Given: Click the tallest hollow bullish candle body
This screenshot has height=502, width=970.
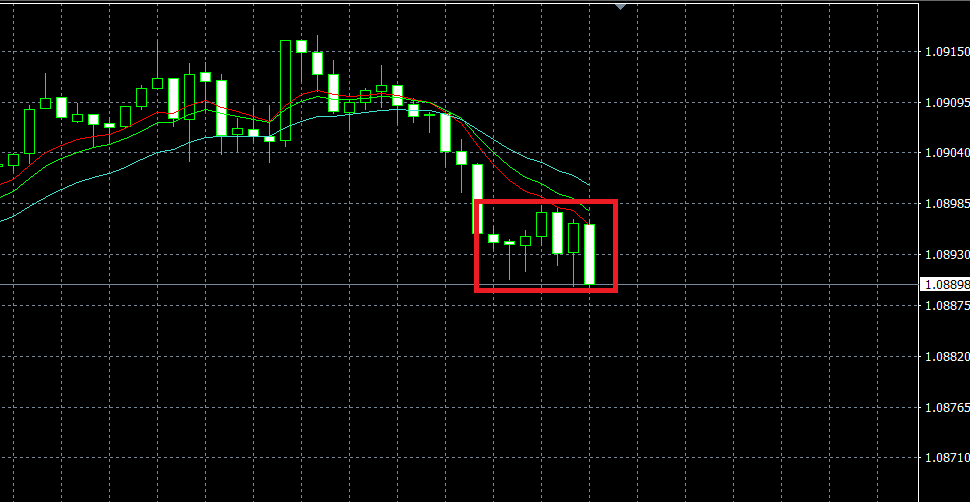Looking at the screenshot, I should click(x=285, y=90).
